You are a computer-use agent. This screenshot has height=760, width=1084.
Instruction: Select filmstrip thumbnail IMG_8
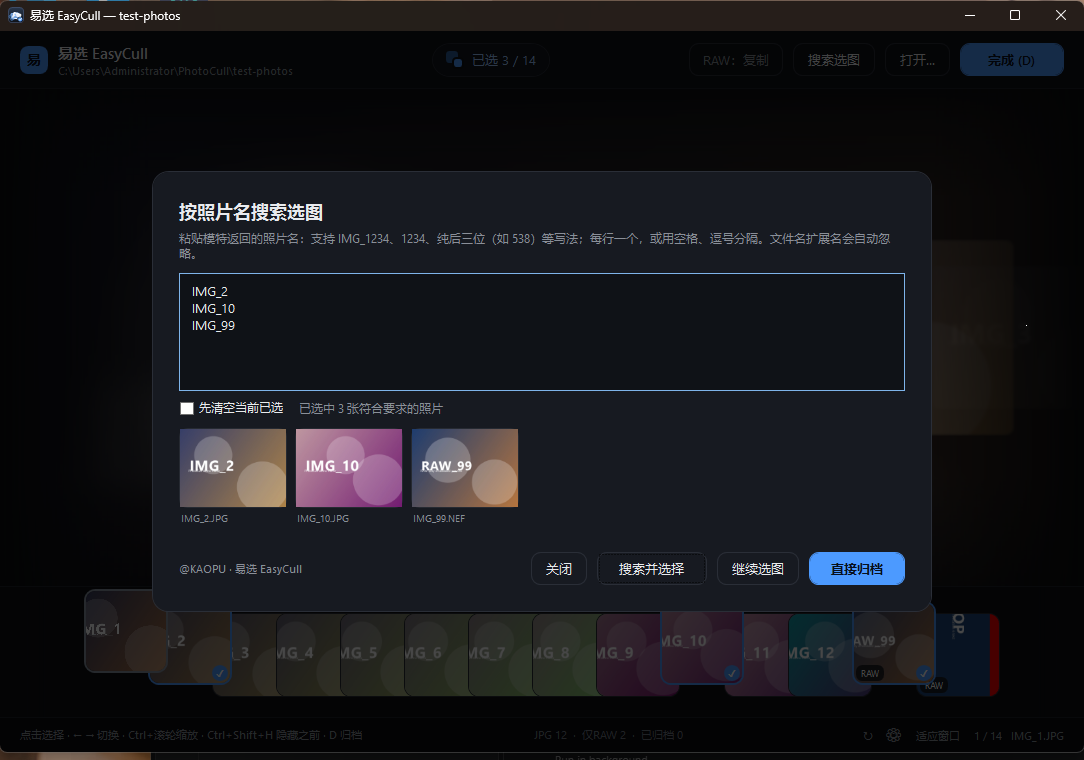click(x=564, y=654)
